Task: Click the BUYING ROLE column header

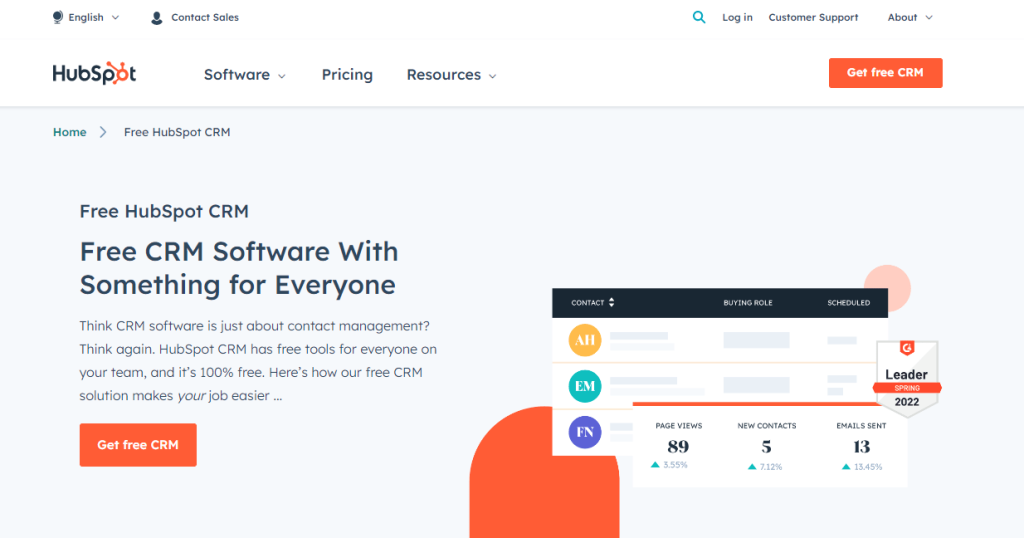Action: pos(748,303)
